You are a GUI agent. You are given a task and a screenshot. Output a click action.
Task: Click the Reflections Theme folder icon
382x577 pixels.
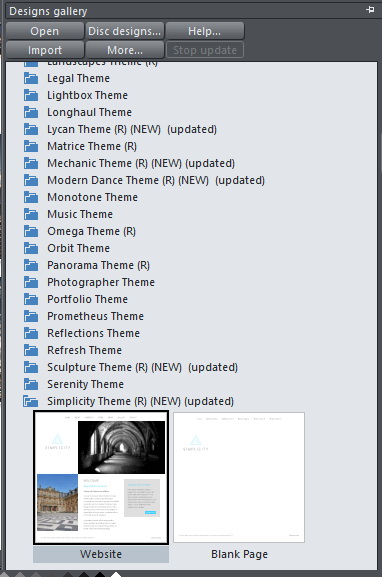(x=31, y=333)
